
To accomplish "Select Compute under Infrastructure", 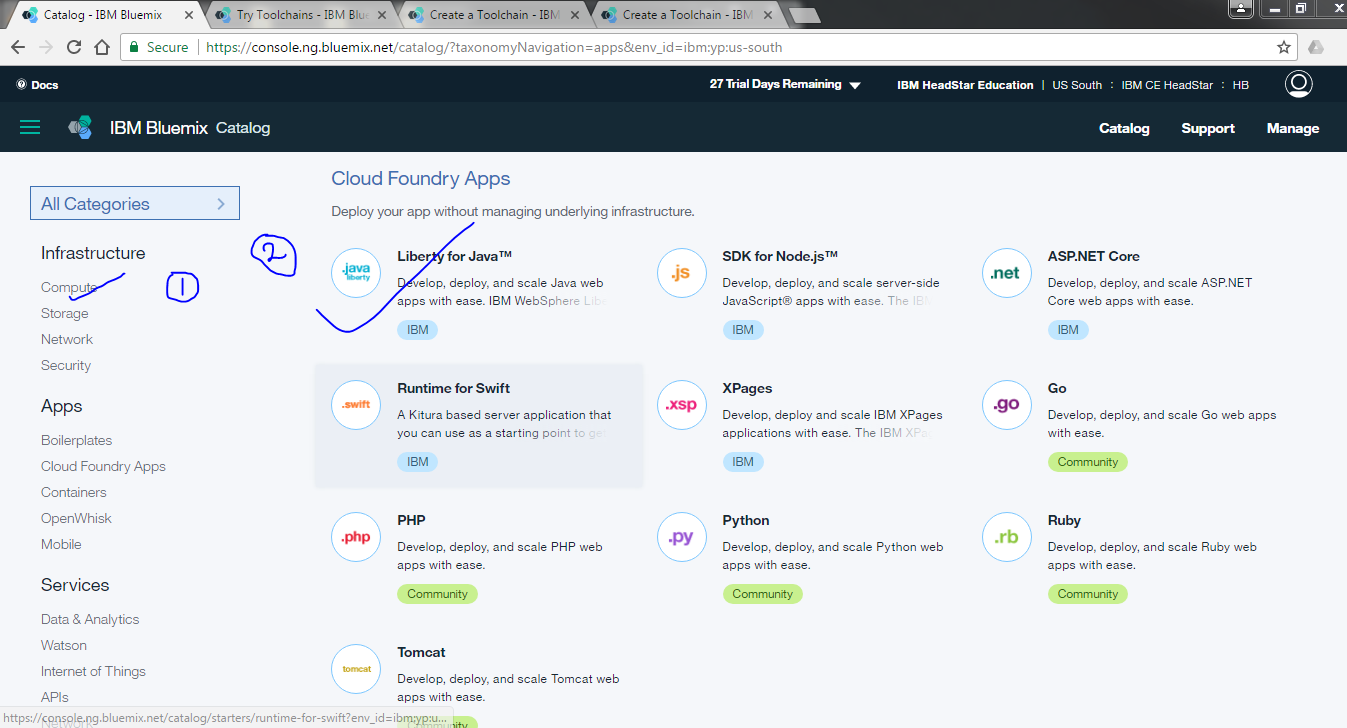I will [x=69, y=287].
